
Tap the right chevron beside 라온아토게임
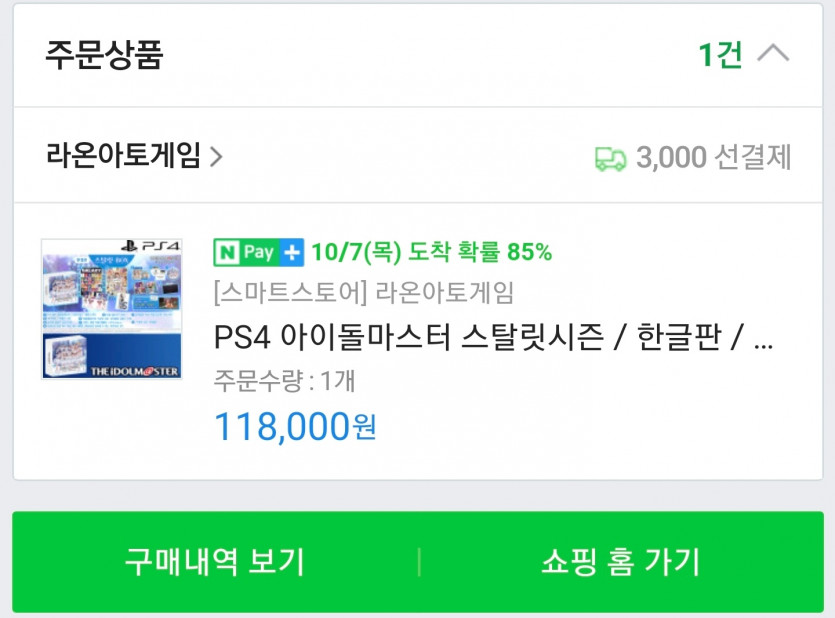click(216, 156)
